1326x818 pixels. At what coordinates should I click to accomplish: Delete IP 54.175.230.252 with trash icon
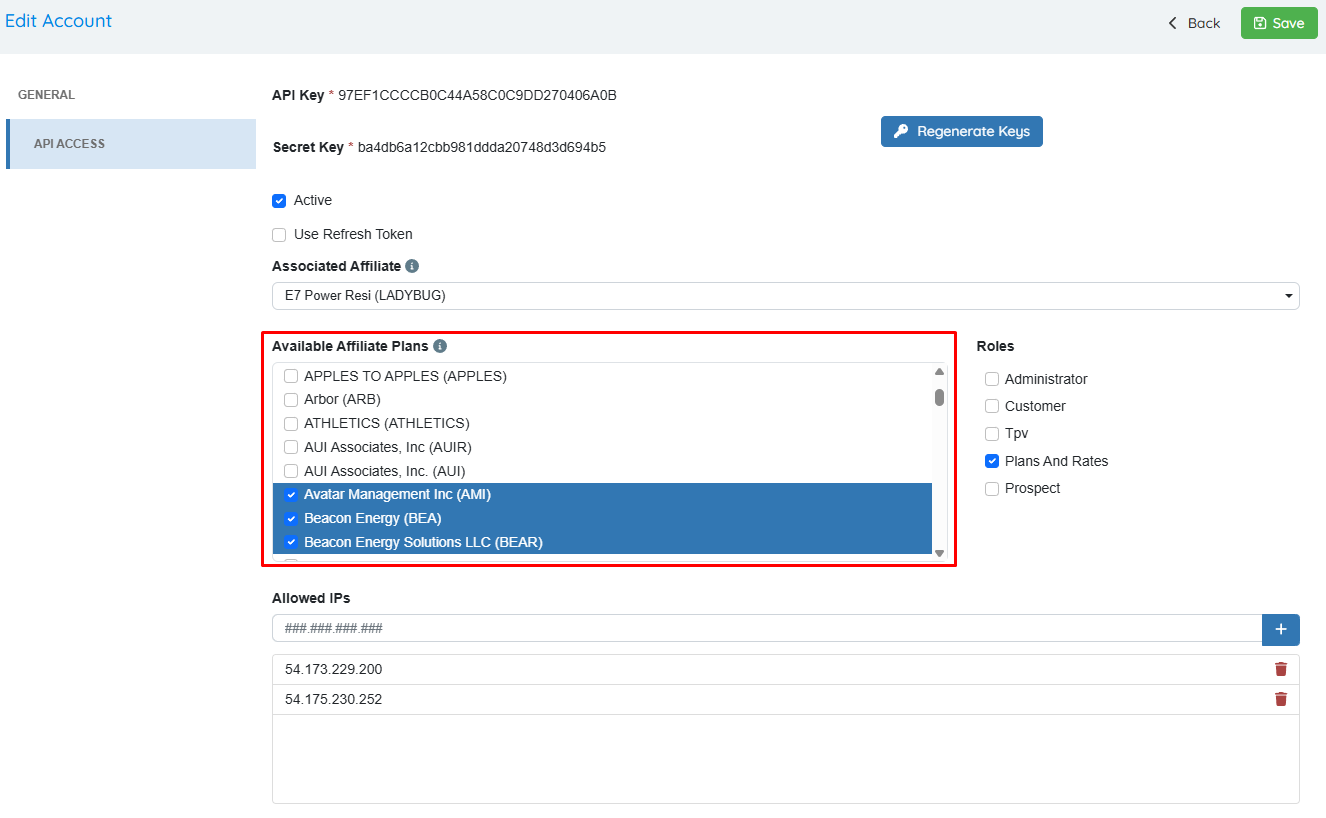[x=1281, y=699]
